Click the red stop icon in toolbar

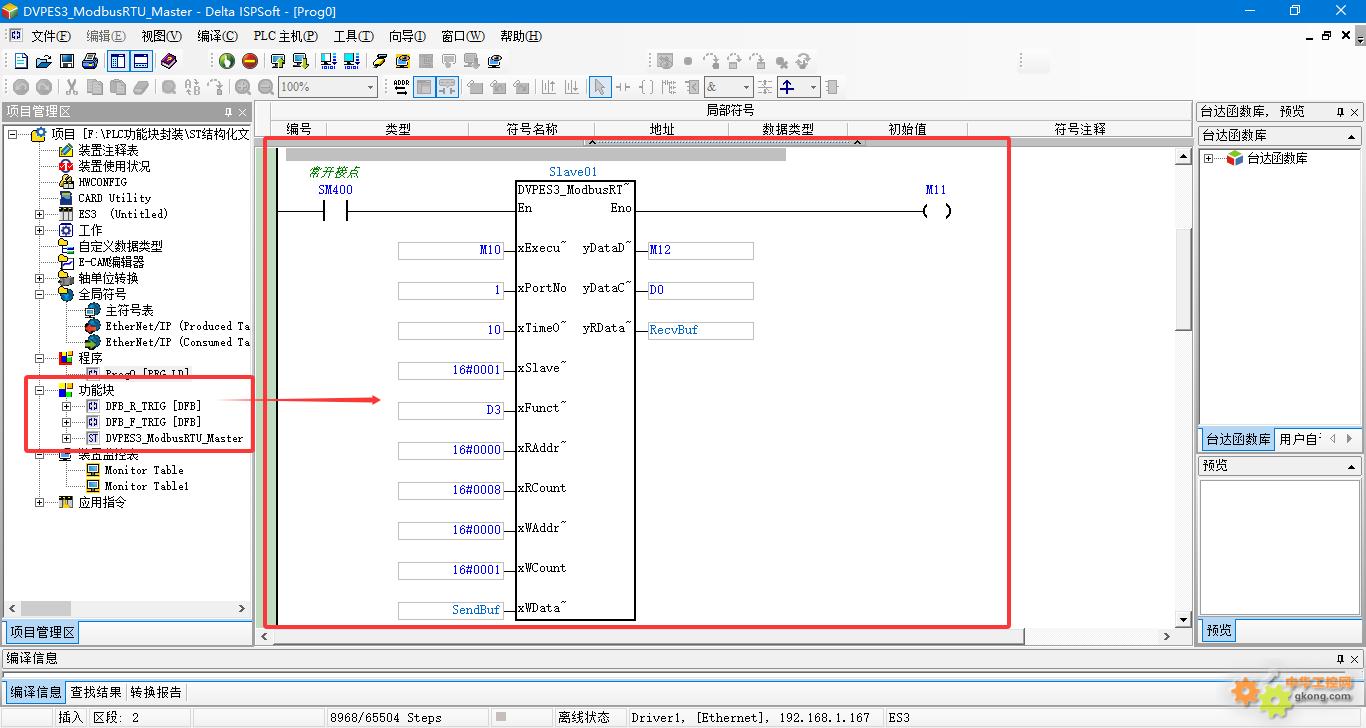pyautogui.click(x=250, y=62)
